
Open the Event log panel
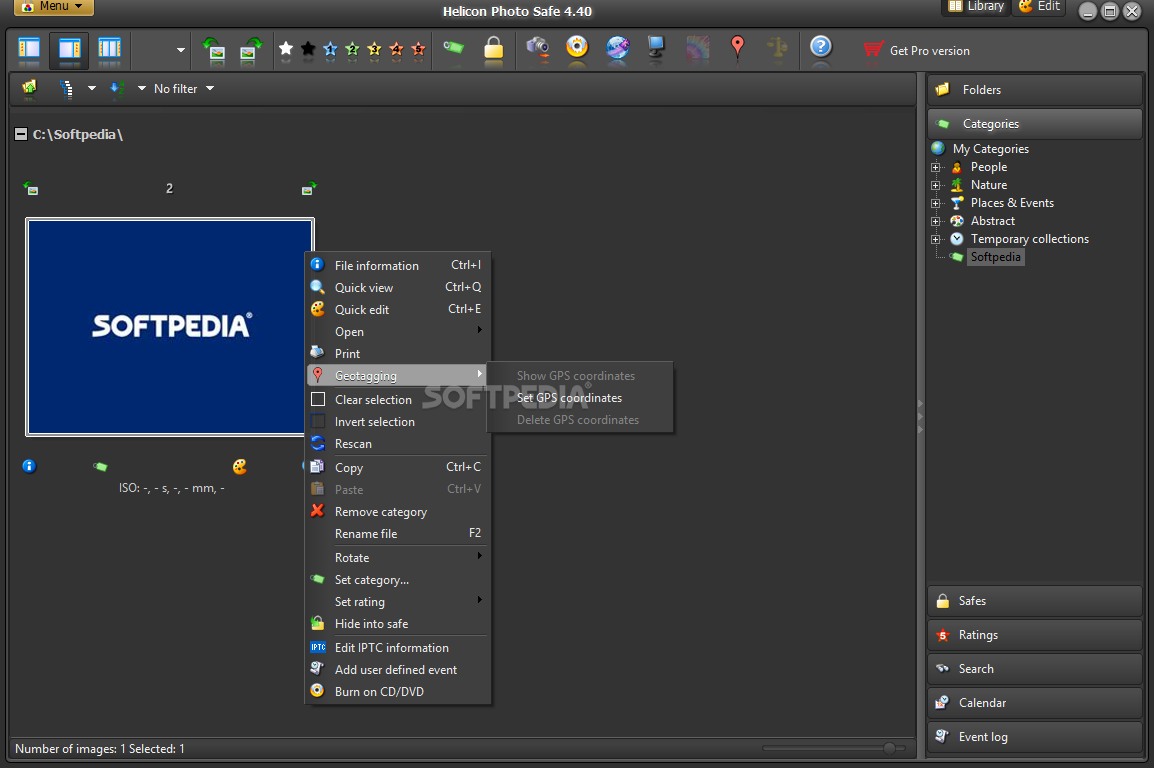(1034, 736)
